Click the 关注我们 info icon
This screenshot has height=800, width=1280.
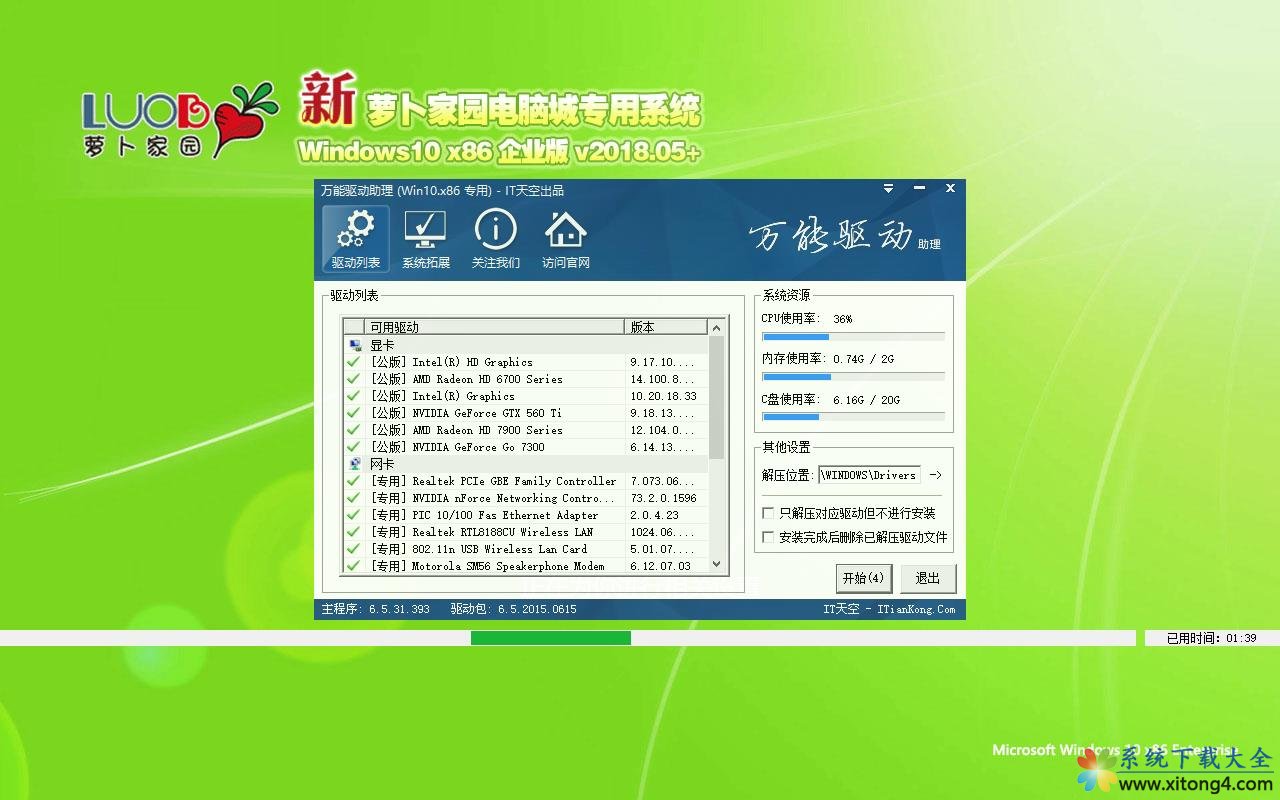pos(495,230)
